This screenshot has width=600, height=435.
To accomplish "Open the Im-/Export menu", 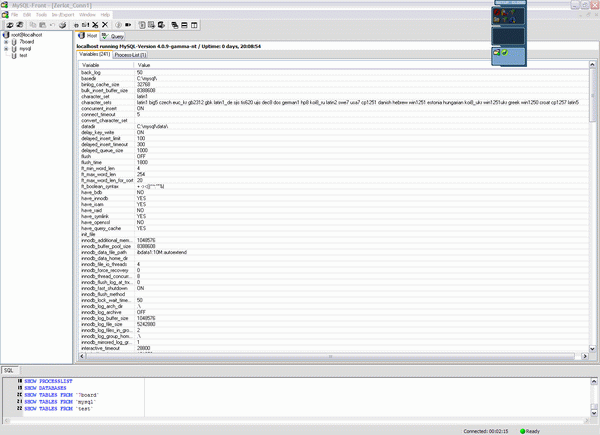I will 63,15.
